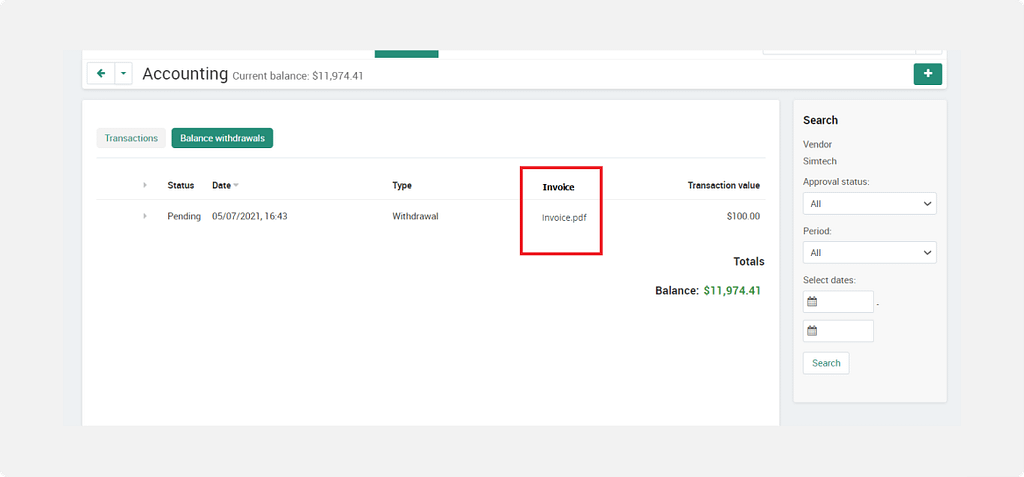
Task: Focus the first Select dates field
Action: (847, 302)
